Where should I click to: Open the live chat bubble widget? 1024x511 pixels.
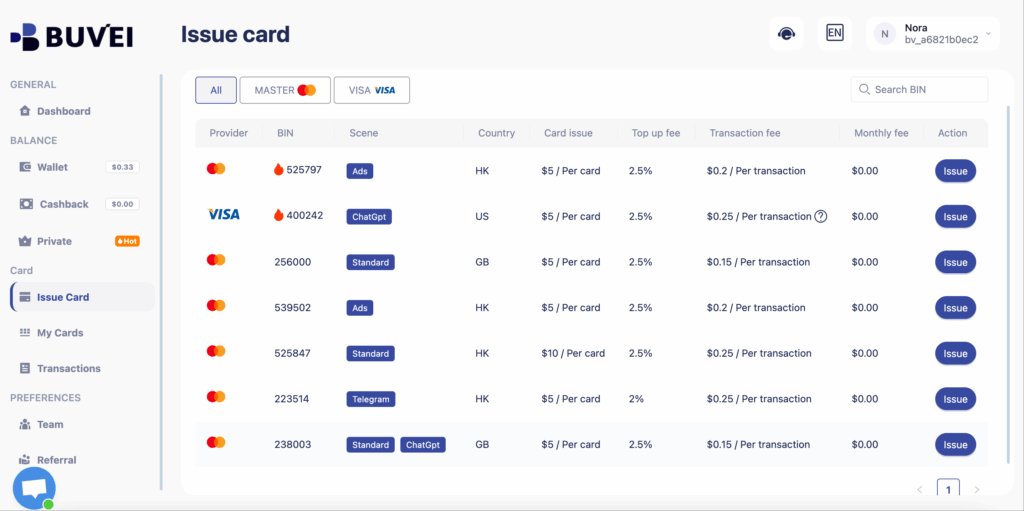[34, 488]
